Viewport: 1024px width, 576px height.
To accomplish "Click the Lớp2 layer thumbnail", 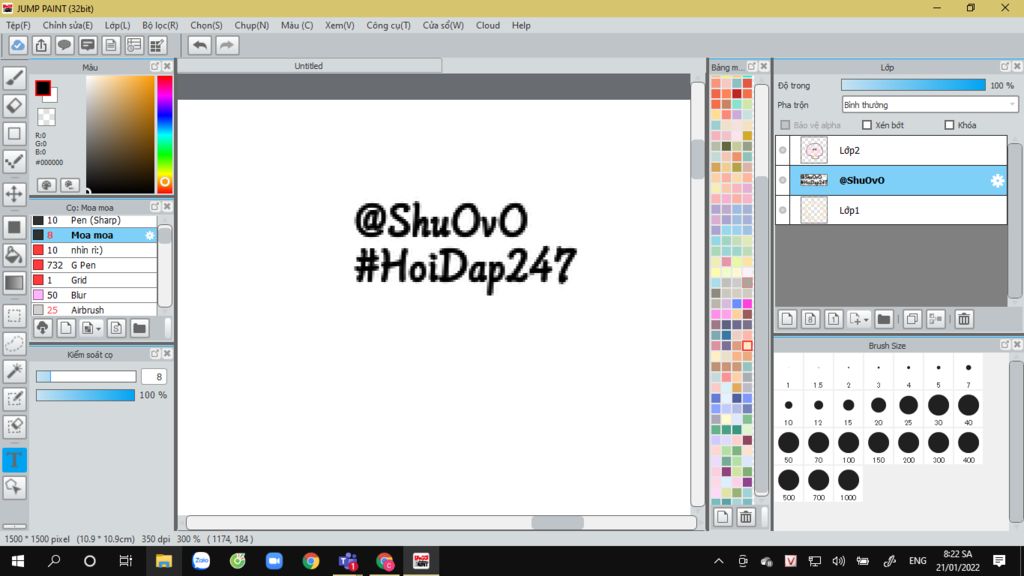I will tap(814, 150).
